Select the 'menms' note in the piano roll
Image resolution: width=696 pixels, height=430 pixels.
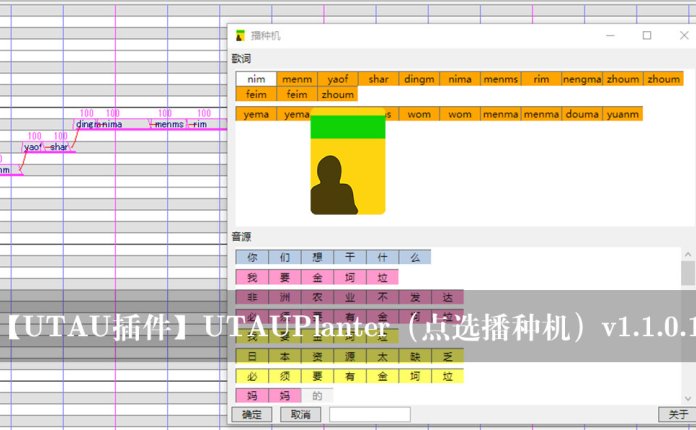(168, 124)
